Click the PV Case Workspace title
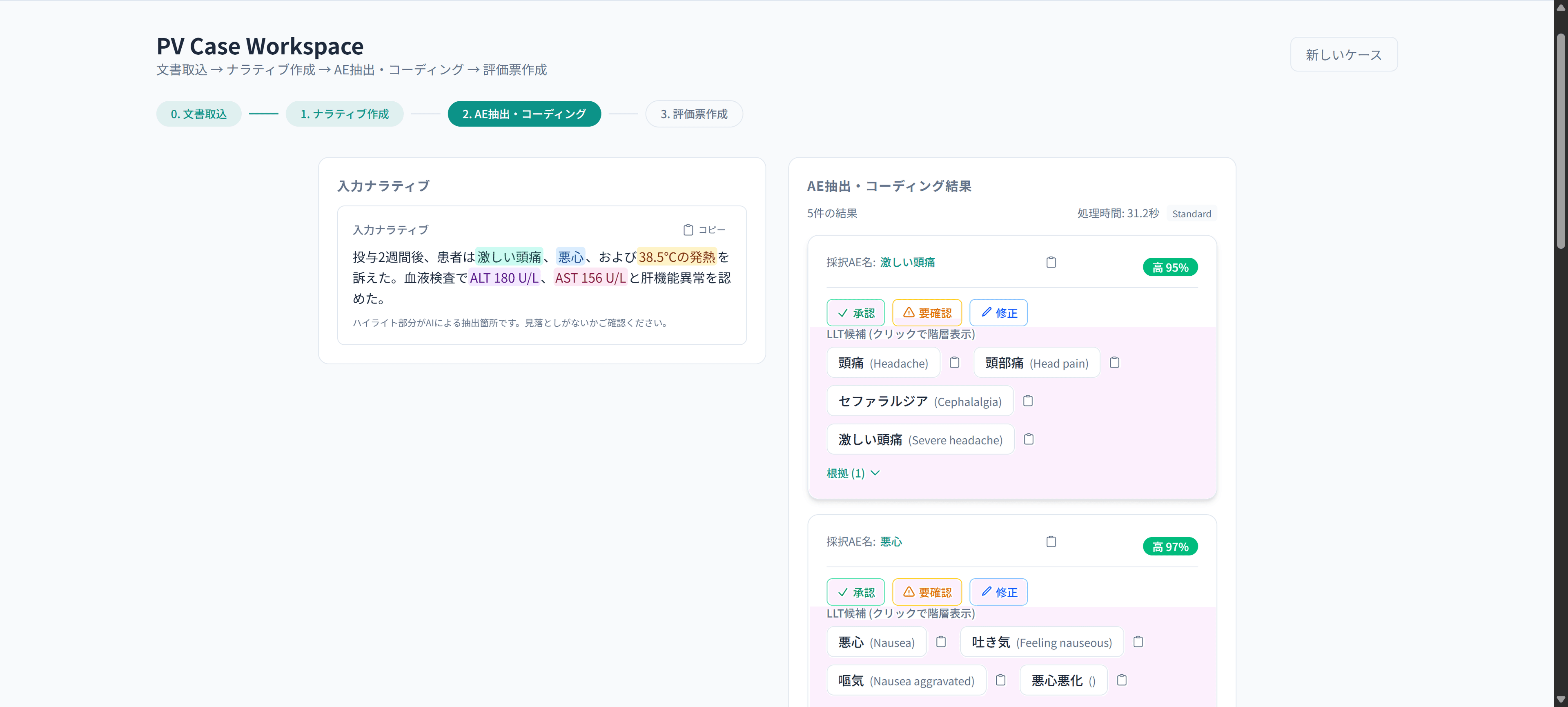This screenshot has width=1568, height=707. [x=260, y=46]
